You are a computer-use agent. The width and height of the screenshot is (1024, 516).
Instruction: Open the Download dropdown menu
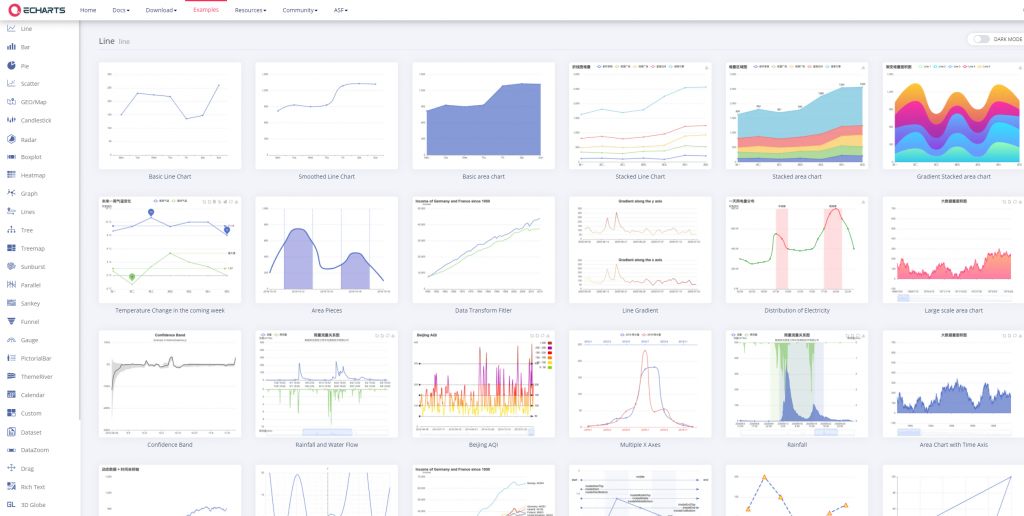161,10
